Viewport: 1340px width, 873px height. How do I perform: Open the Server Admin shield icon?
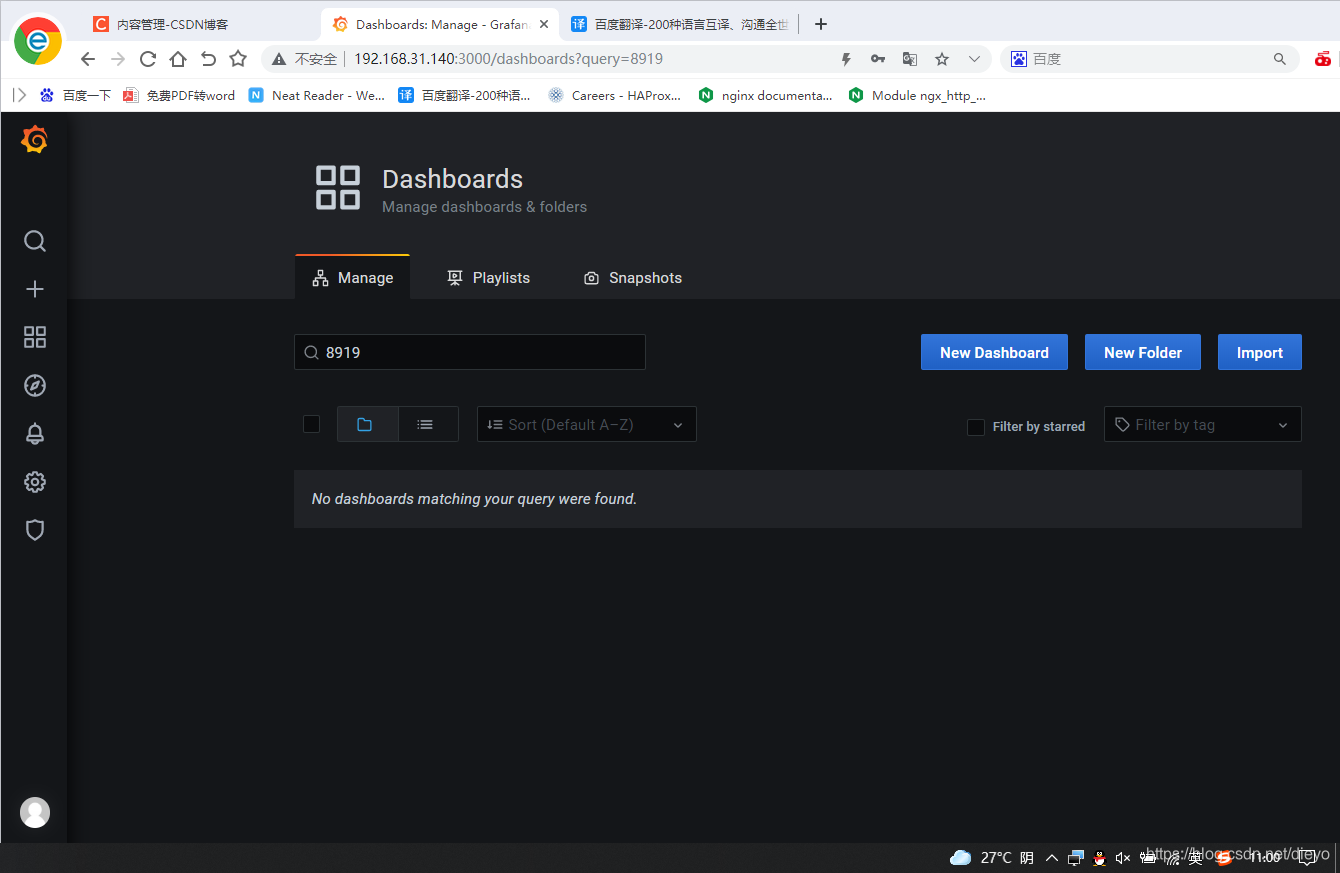[x=35, y=530]
